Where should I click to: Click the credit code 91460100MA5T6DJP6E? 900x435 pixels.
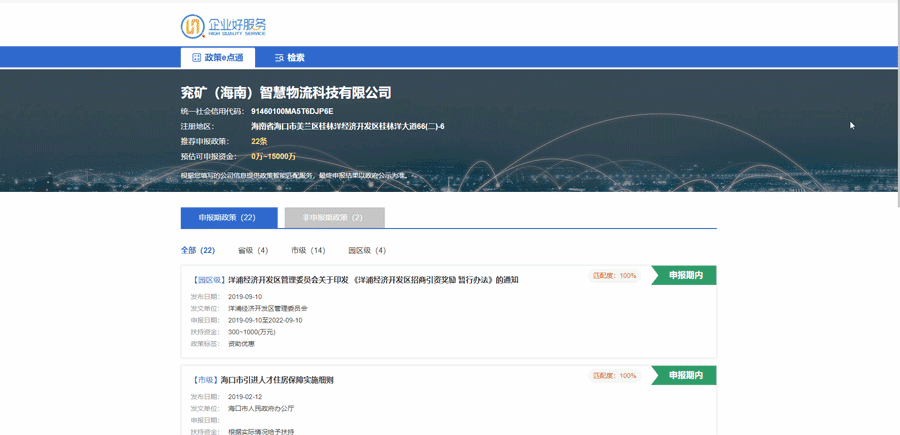click(x=292, y=111)
